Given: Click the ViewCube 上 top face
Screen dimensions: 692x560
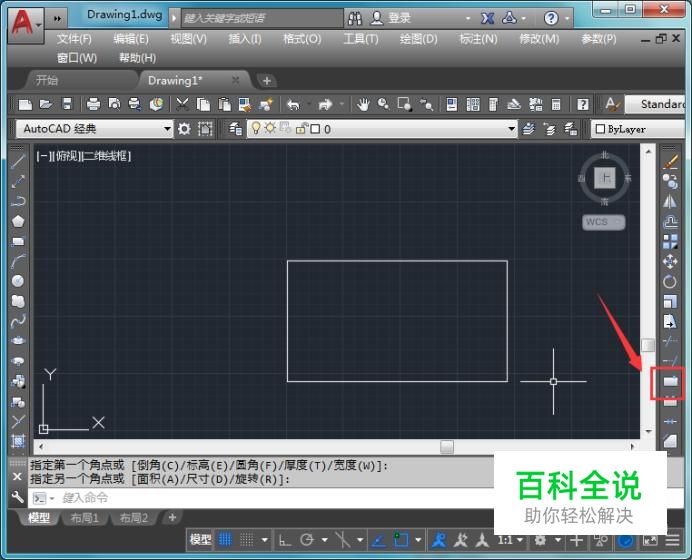Looking at the screenshot, I should click(605, 178).
